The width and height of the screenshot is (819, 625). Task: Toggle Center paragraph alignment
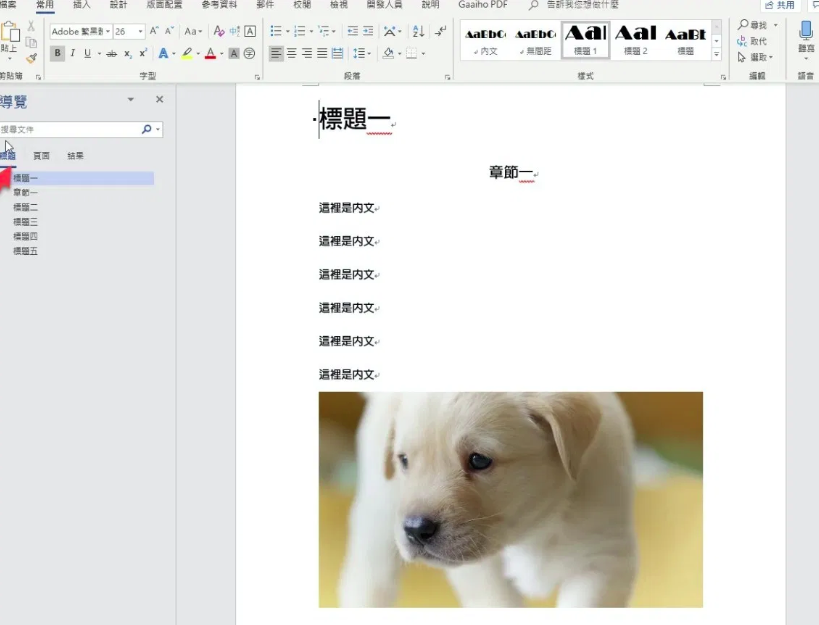tap(291, 53)
